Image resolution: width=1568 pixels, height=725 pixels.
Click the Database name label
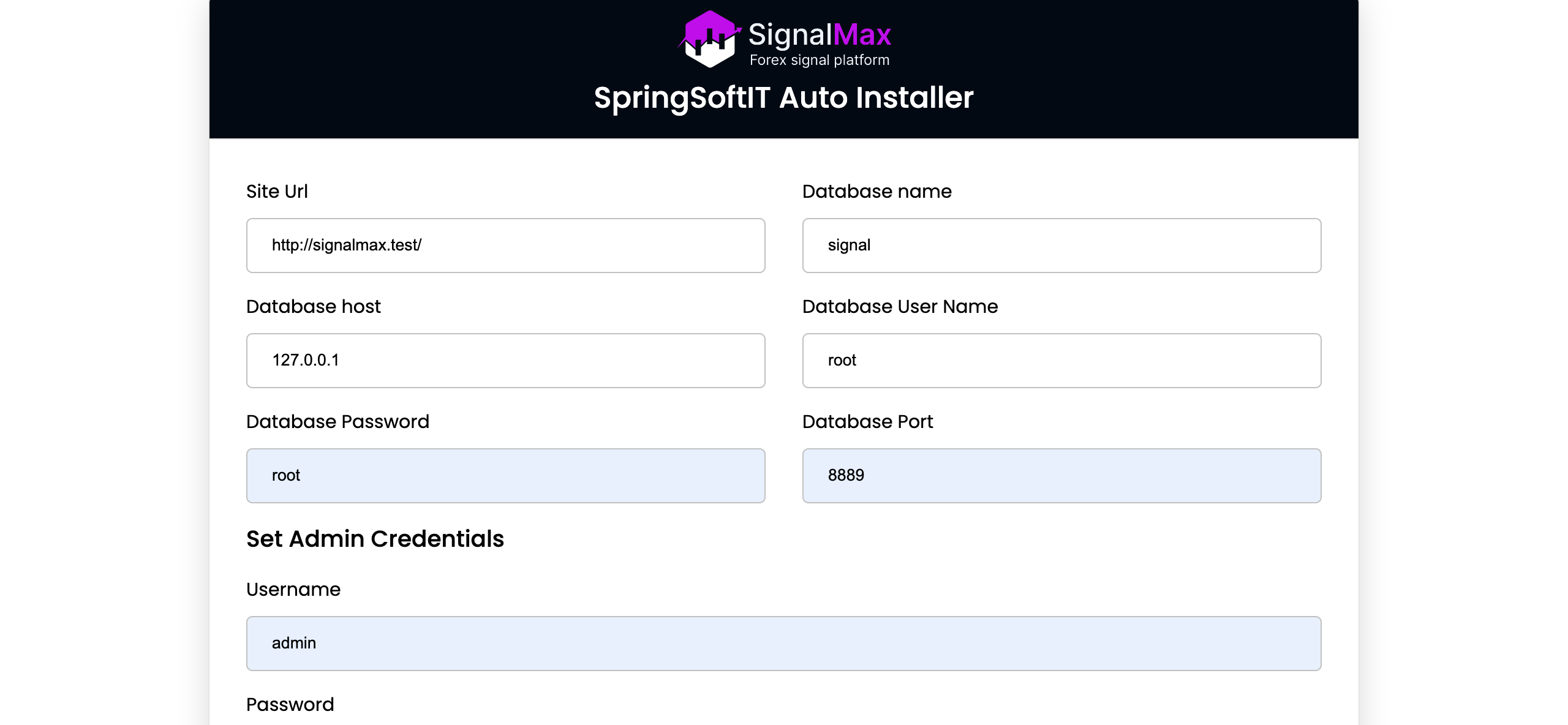(x=876, y=192)
